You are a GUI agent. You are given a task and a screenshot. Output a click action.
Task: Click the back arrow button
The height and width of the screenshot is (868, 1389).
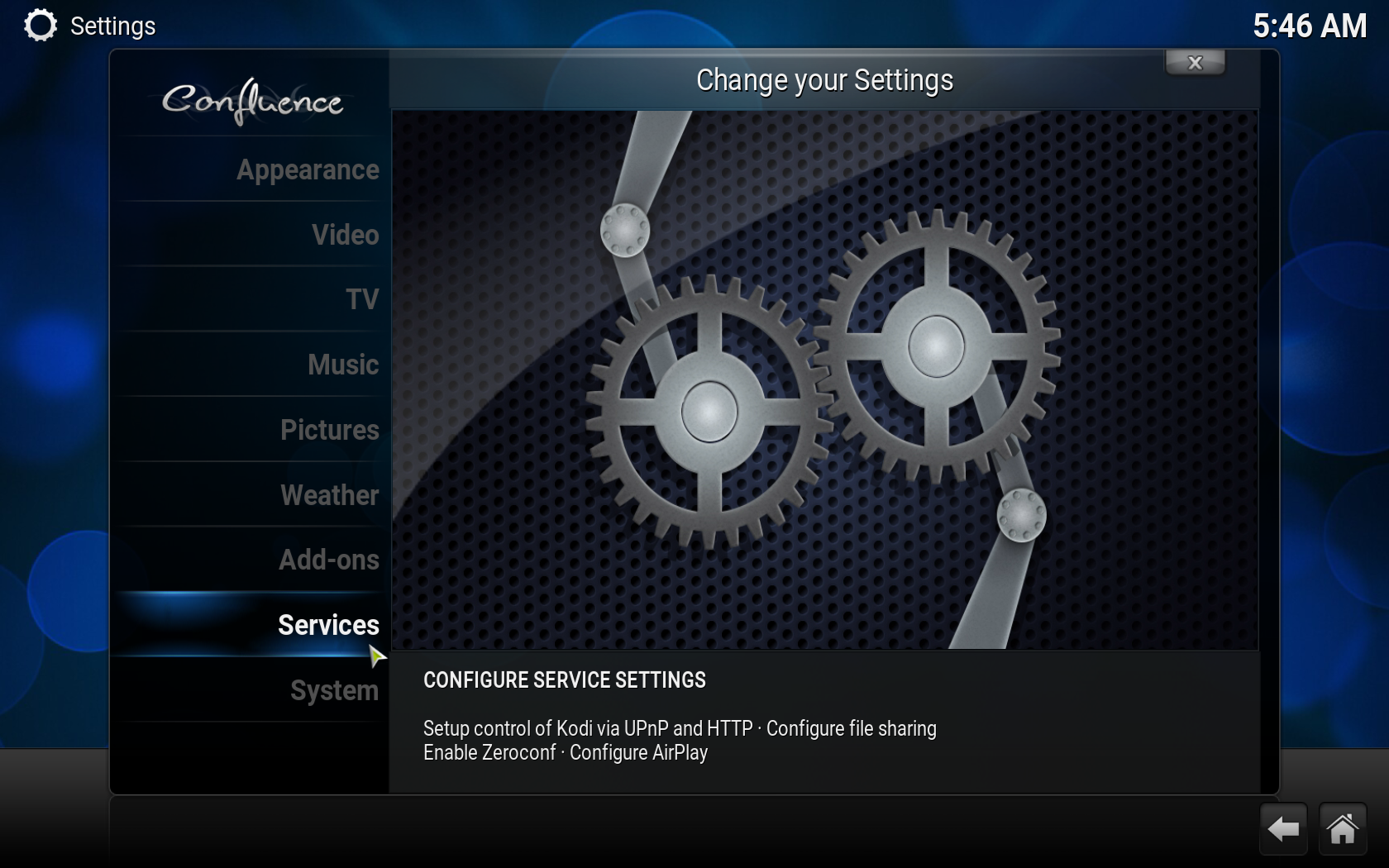(1283, 828)
